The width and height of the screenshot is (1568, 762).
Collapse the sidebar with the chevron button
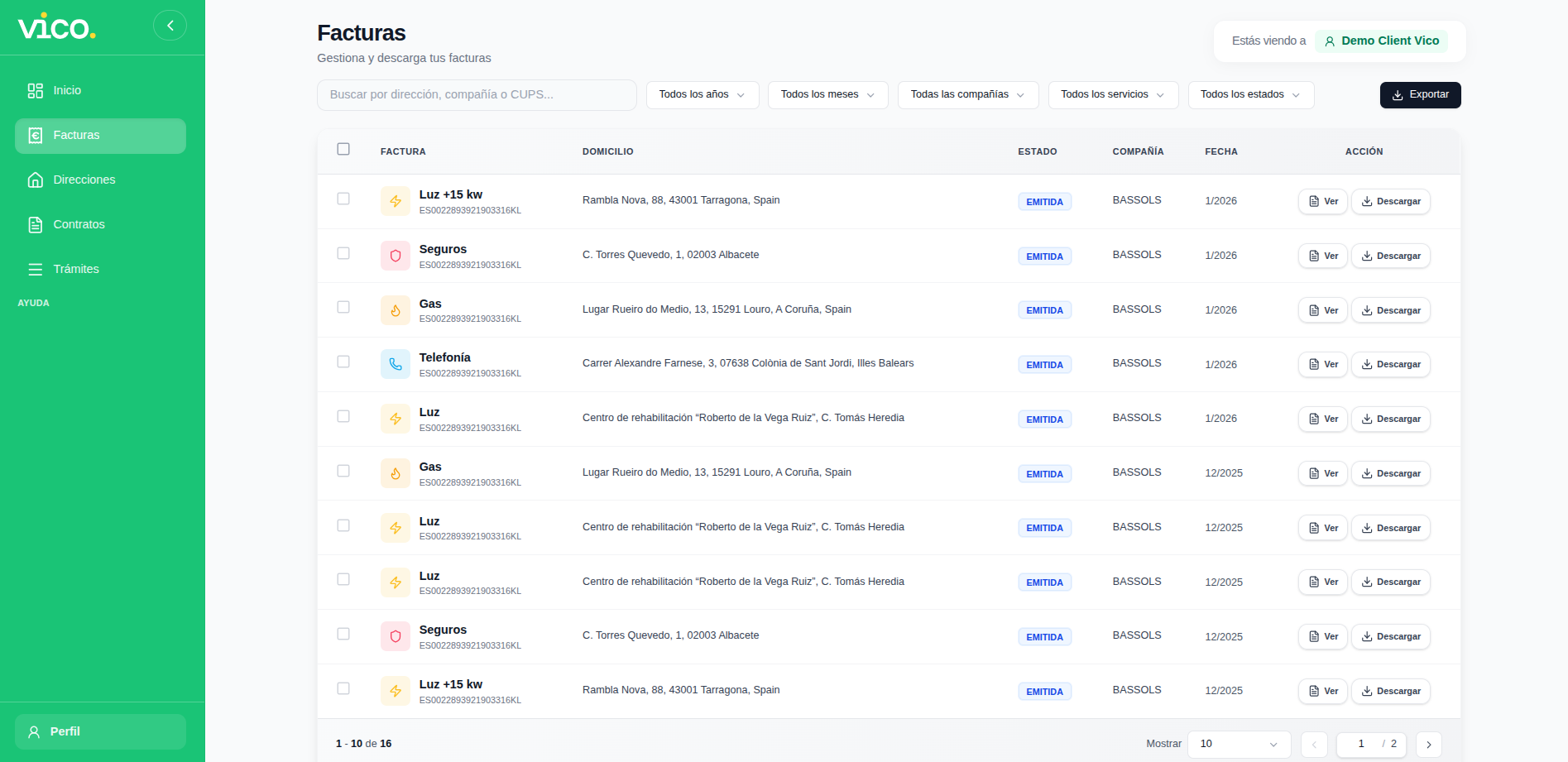(x=170, y=26)
